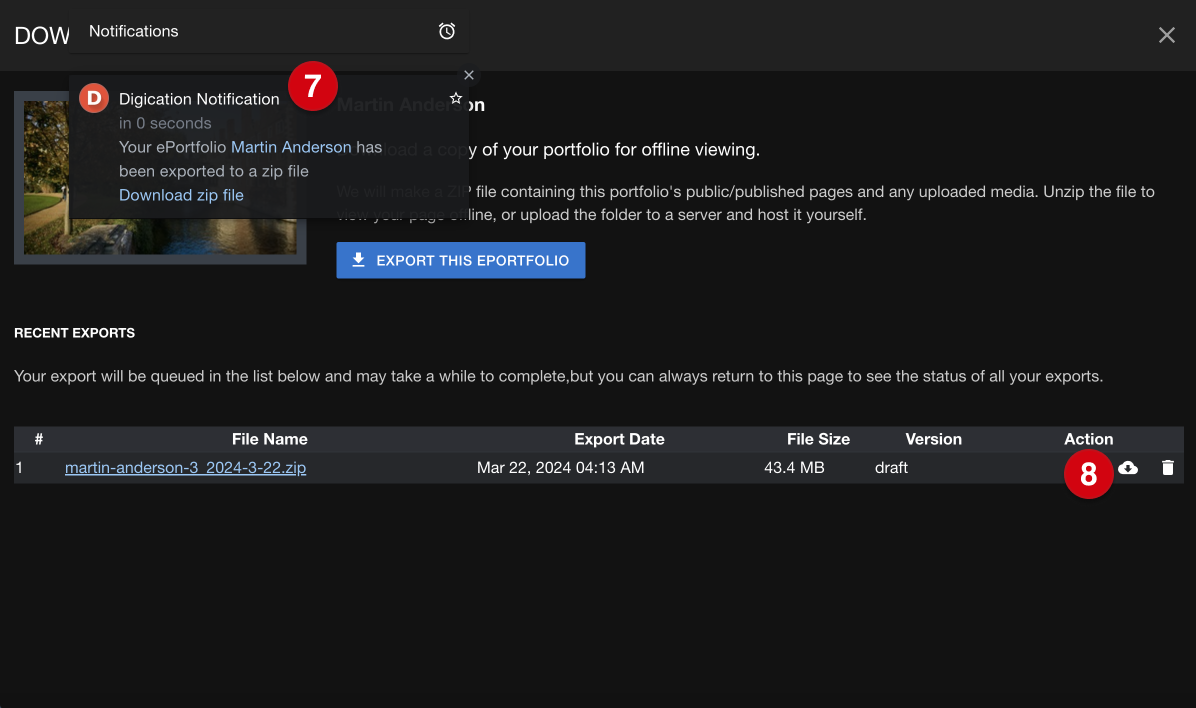Star the Digication notification
This screenshot has width=1196, height=708.
(x=455, y=98)
